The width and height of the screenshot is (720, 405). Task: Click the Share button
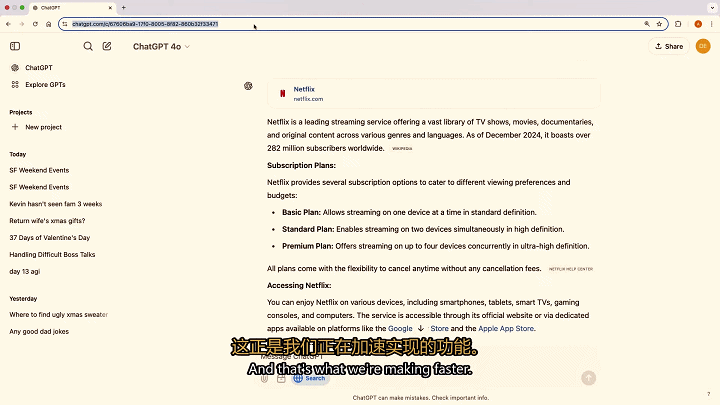tap(669, 46)
